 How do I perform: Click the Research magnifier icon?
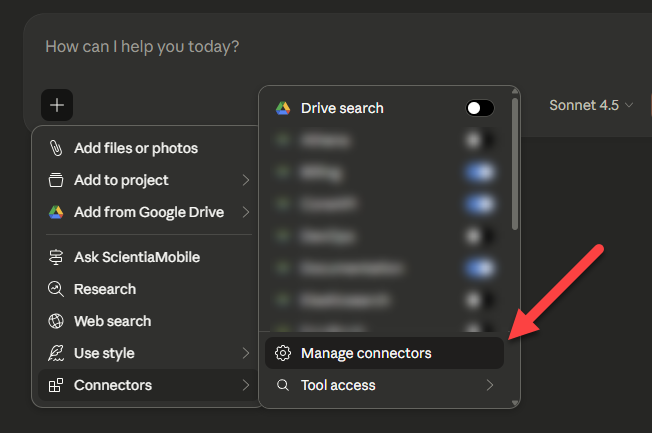pyautogui.click(x=56, y=289)
